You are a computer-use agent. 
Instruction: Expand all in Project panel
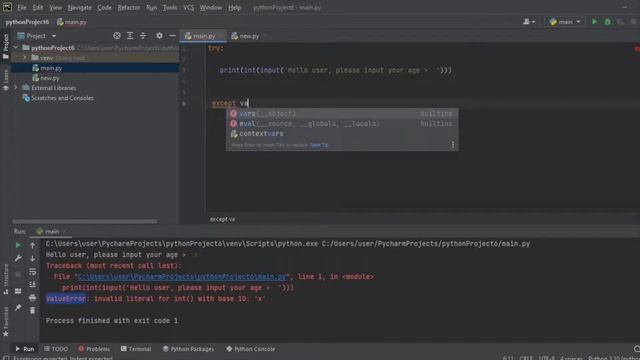pyautogui.click(x=130, y=36)
